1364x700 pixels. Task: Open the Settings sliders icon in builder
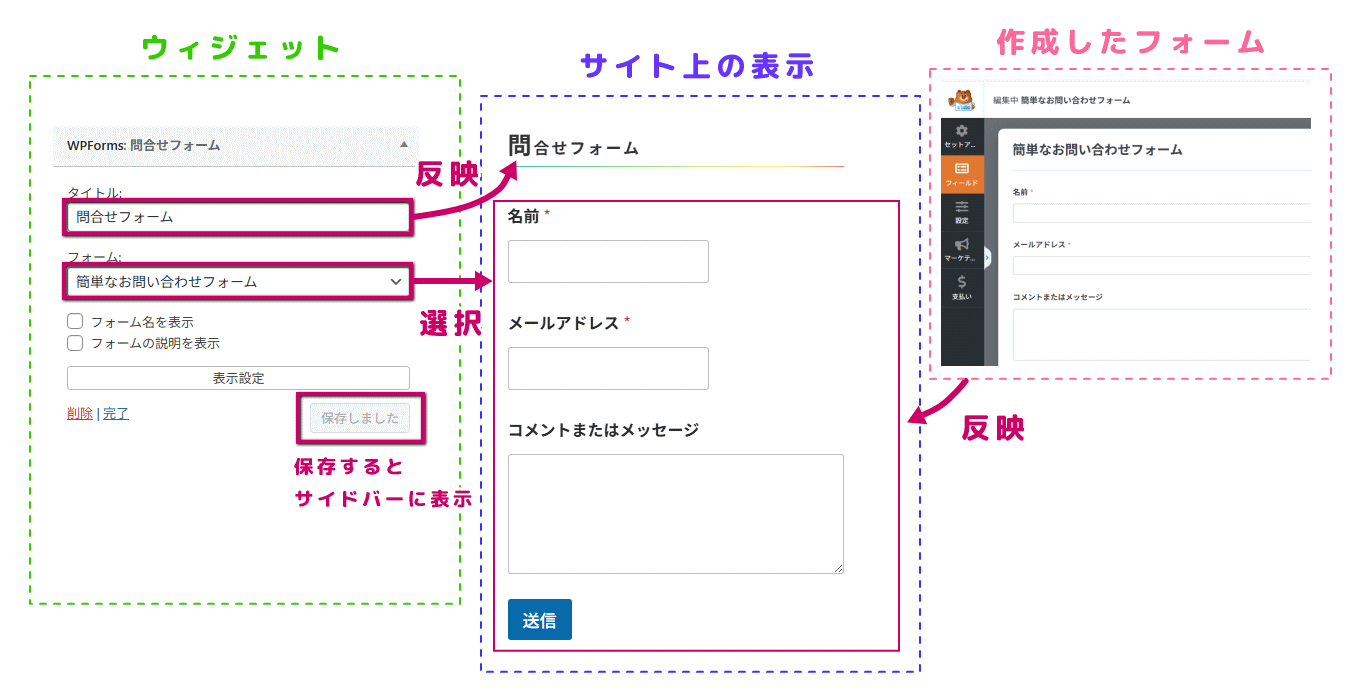point(962,211)
